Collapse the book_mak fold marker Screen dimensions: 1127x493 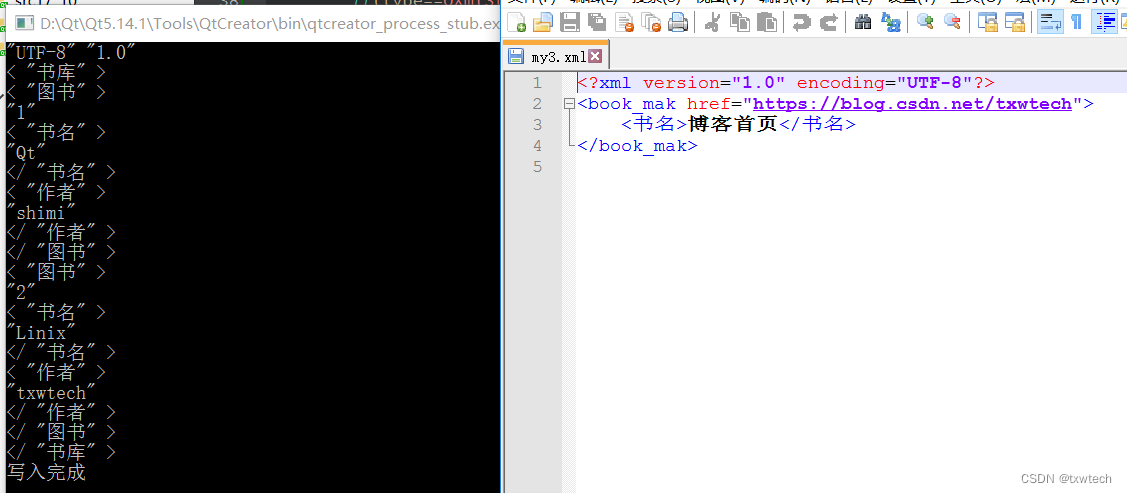pyautogui.click(x=569, y=104)
